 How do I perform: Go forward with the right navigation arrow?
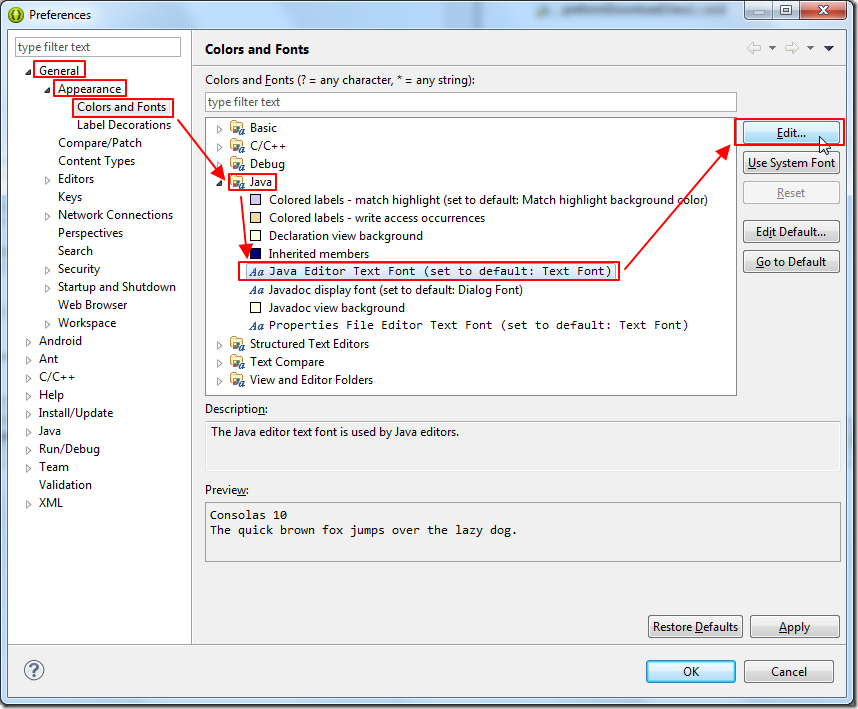[792, 48]
